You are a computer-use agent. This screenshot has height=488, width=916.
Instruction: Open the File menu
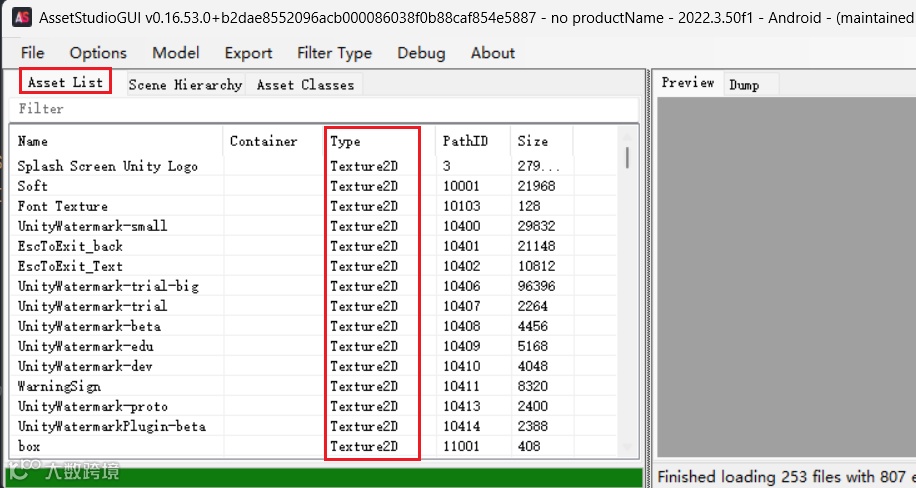click(33, 53)
